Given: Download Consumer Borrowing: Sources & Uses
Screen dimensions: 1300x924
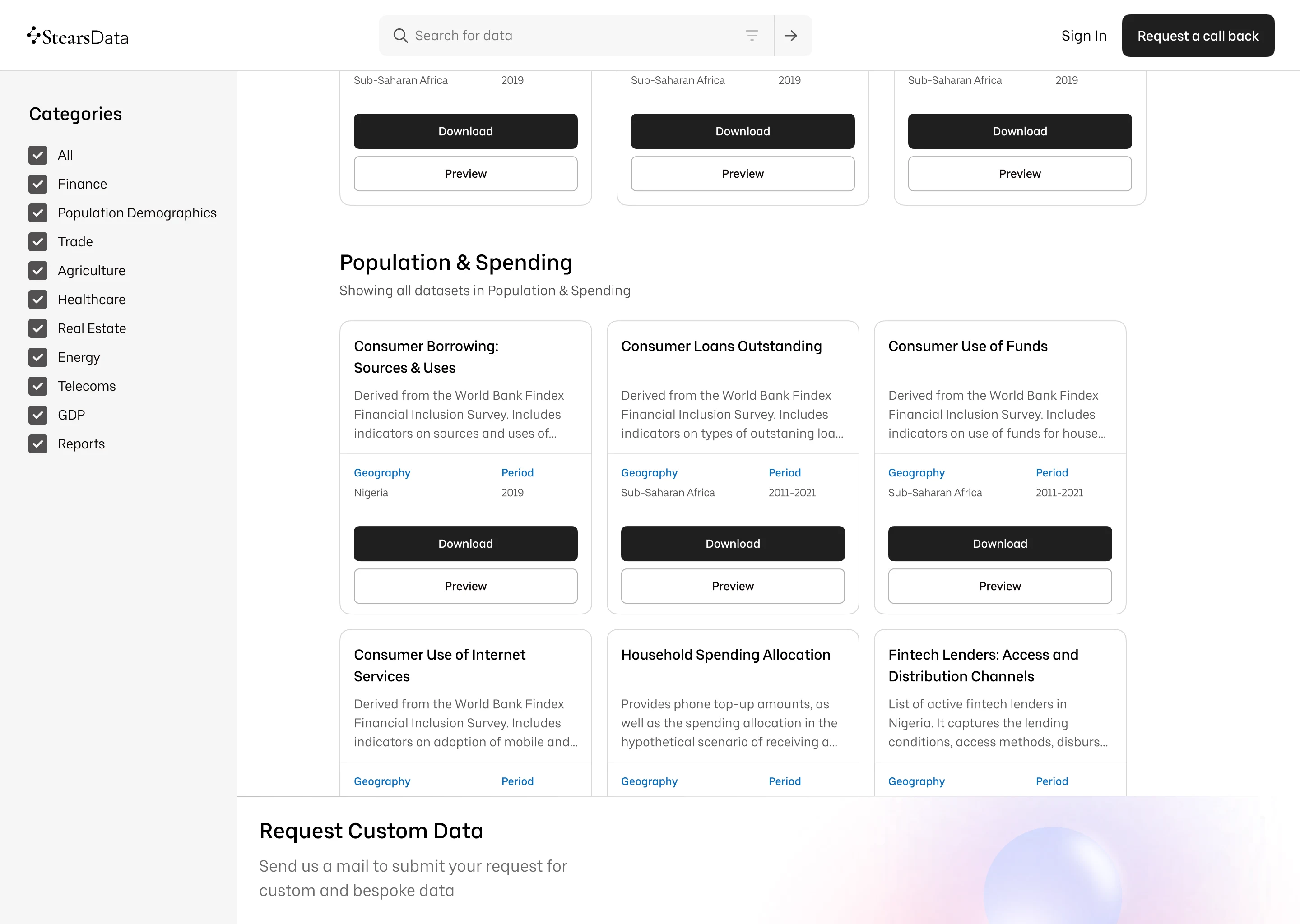Looking at the screenshot, I should 465,543.
